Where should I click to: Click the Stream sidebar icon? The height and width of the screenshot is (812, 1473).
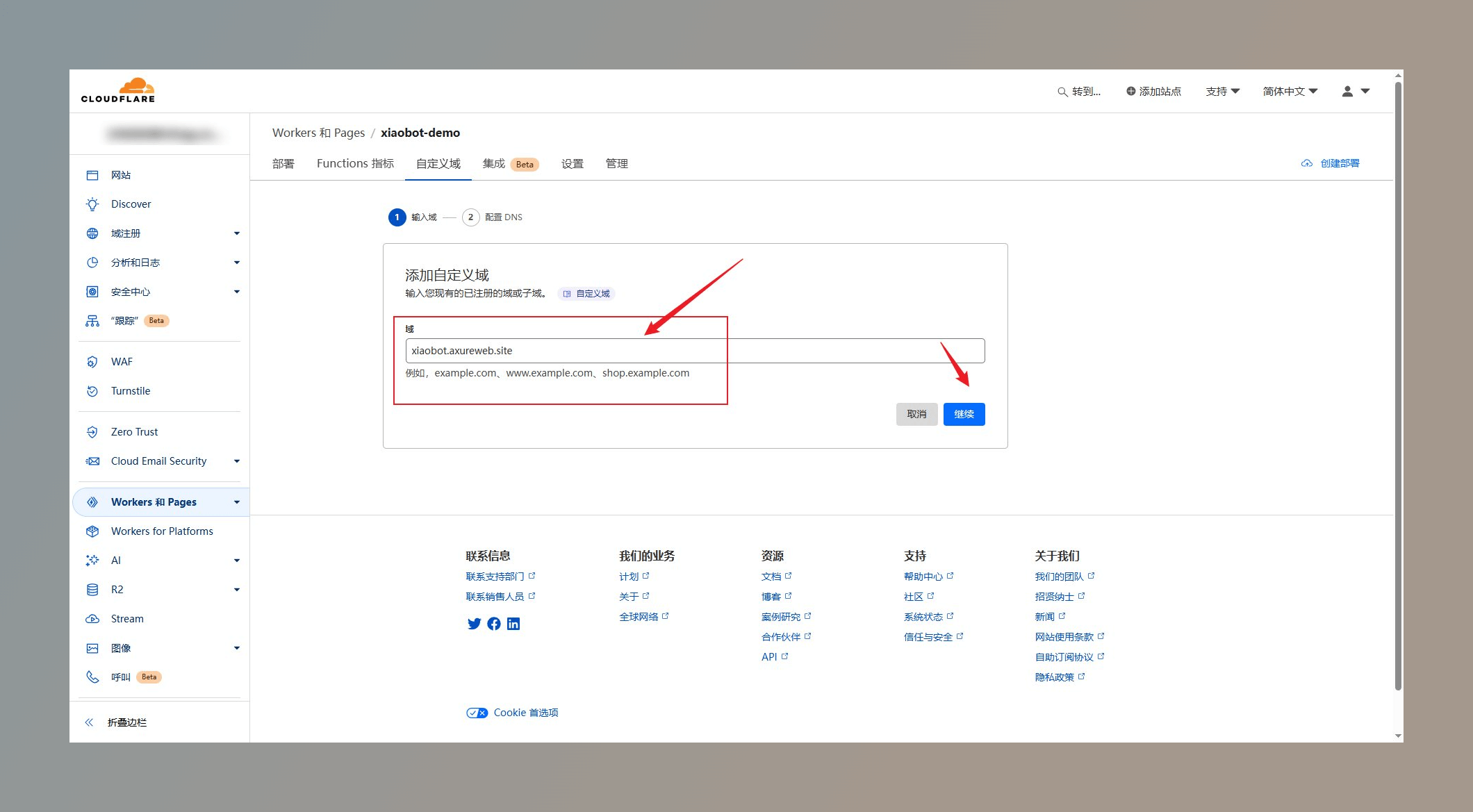[x=93, y=618]
